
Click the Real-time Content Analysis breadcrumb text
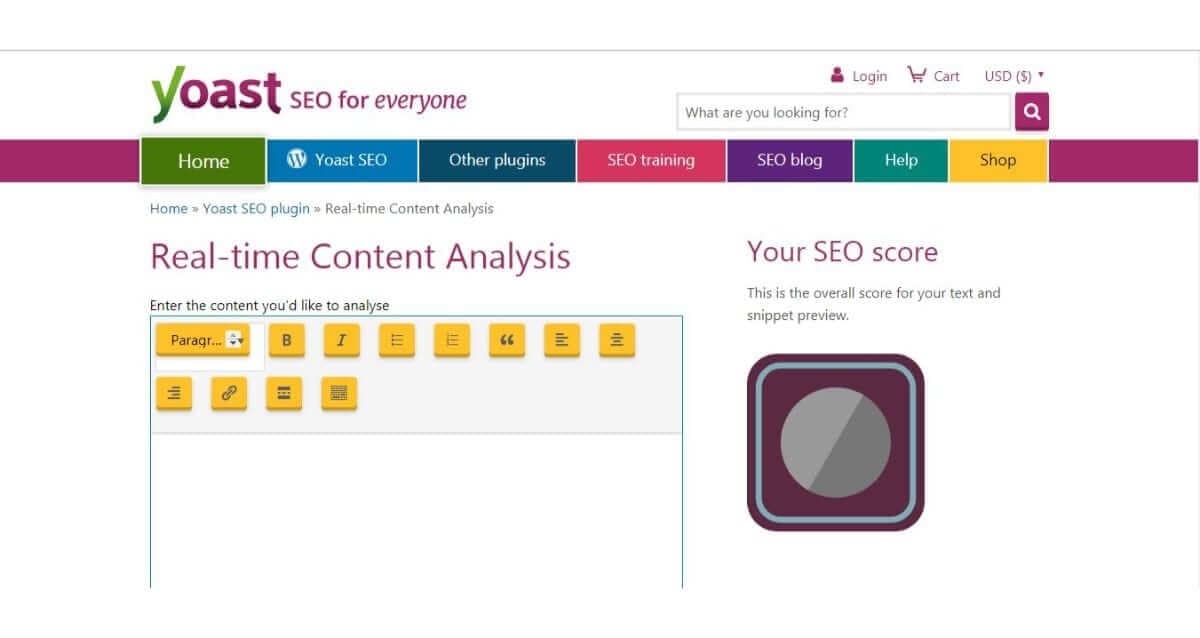pyautogui.click(x=409, y=209)
